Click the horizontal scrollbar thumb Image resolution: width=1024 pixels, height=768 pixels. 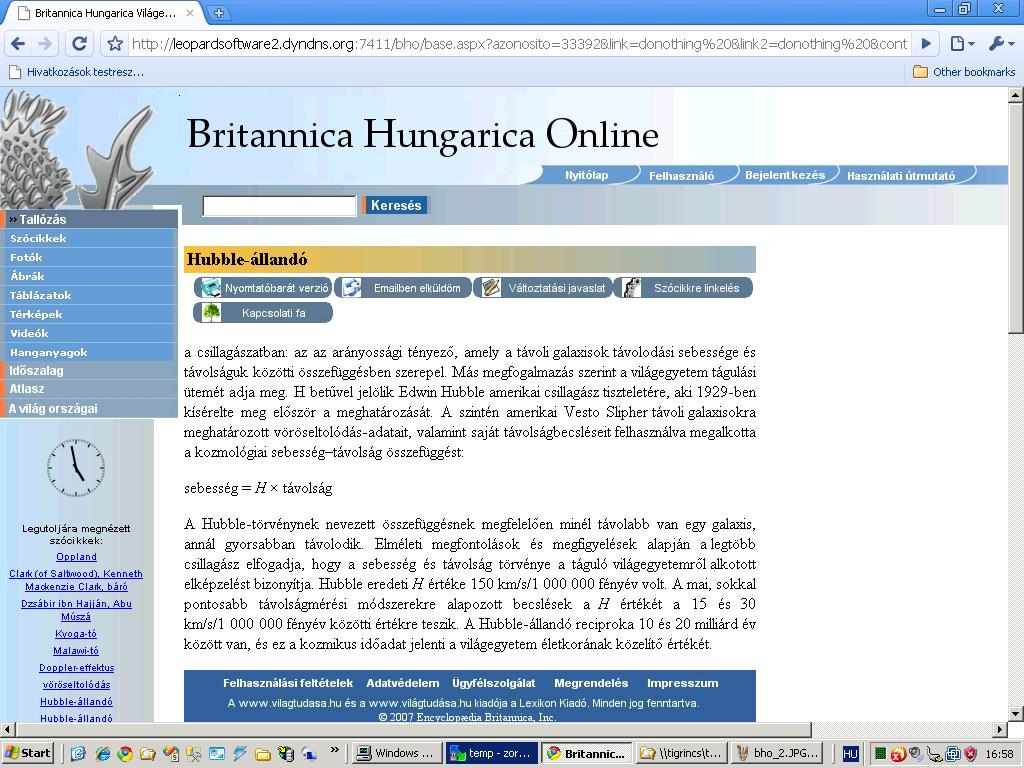coord(413,729)
